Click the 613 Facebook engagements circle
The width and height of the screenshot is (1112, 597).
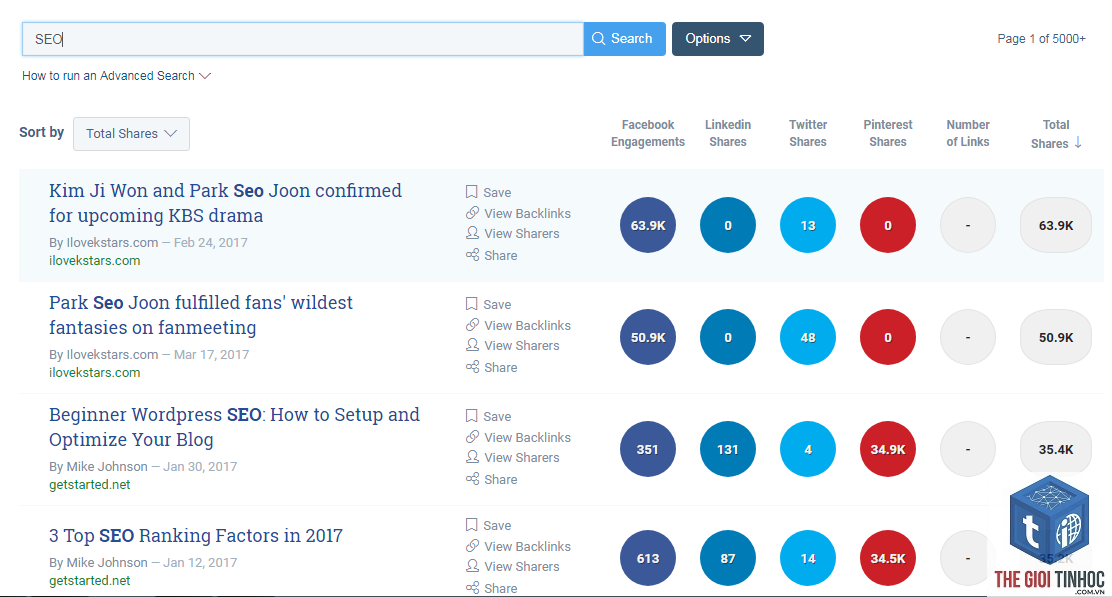(x=647, y=559)
